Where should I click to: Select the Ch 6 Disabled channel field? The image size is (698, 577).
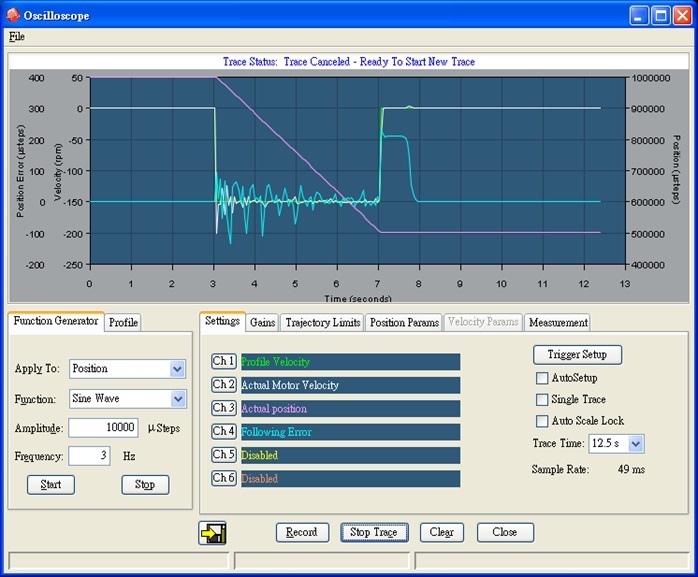pos(351,479)
